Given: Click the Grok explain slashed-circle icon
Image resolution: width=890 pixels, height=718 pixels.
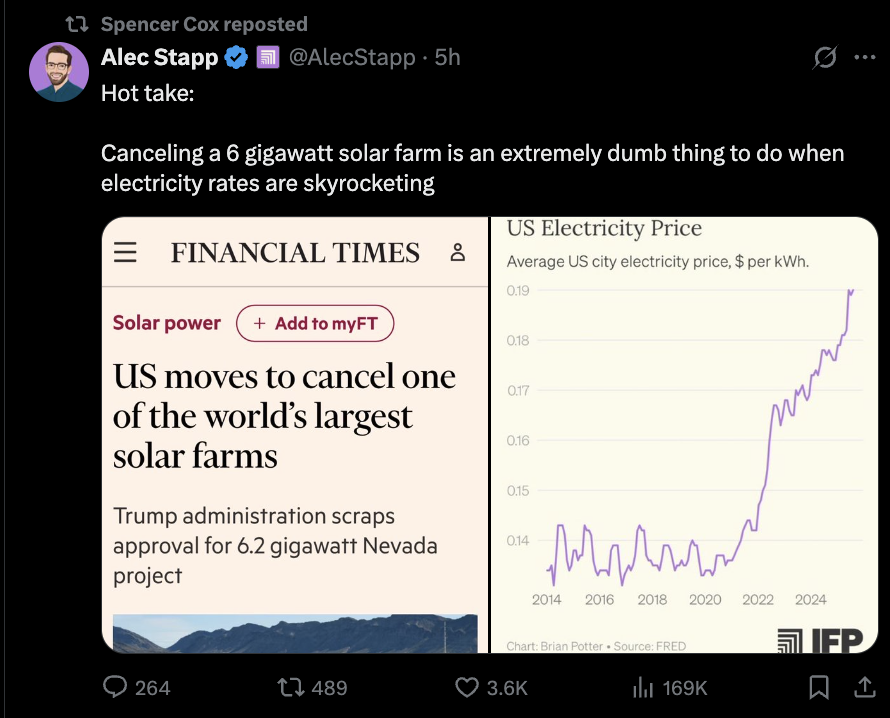Looking at the screenshot, I should (825, 57).
